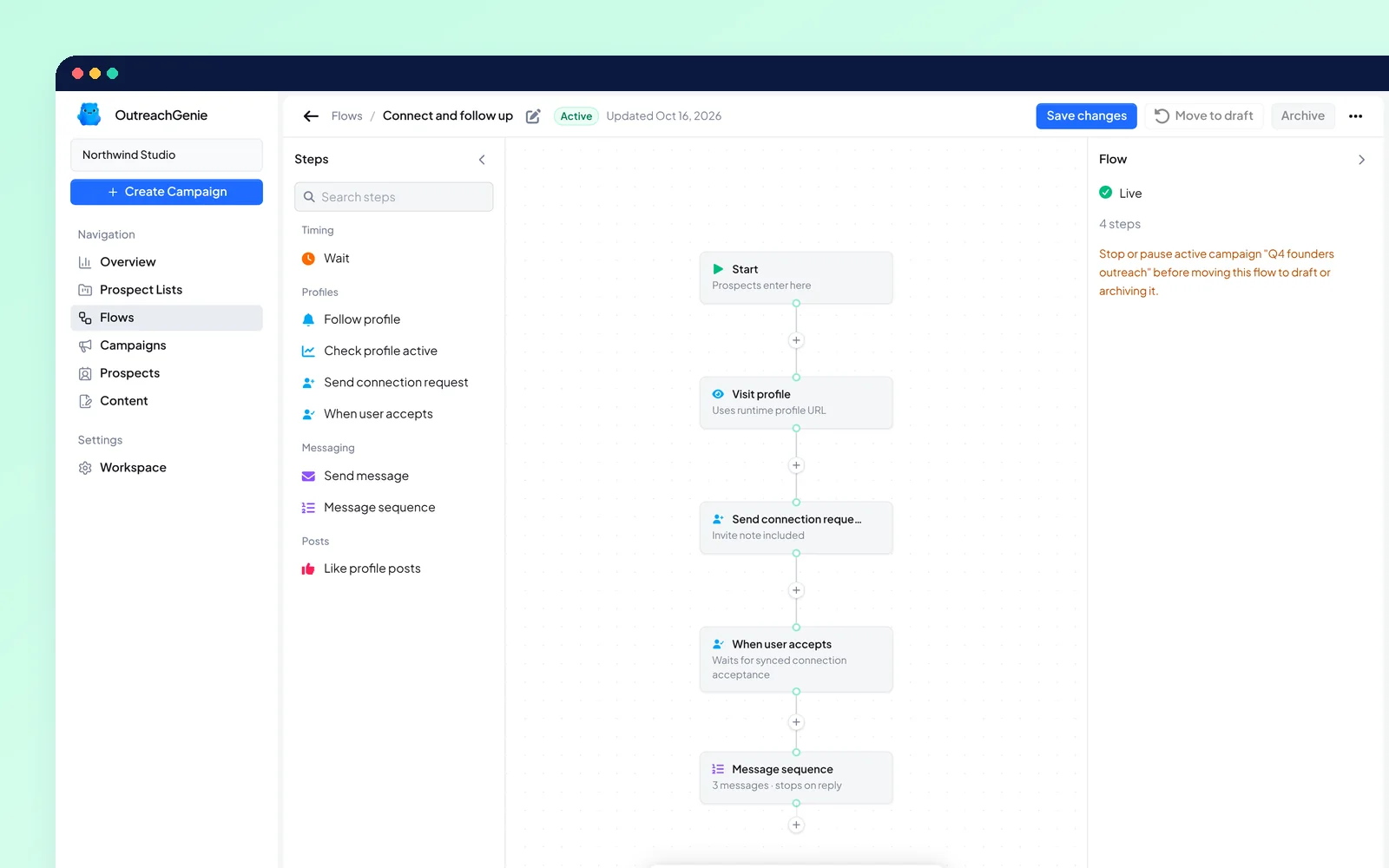The image size is (1389, 868).
Task: Select the Start node on canvas
Action: point(796,278)
